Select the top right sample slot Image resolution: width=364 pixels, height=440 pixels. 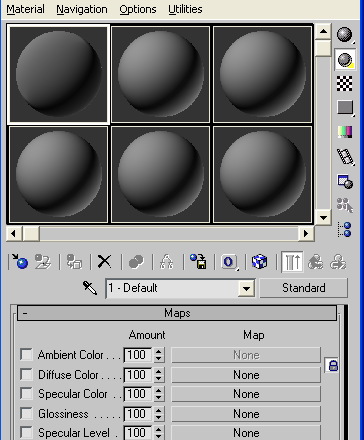click(x=262, y=74)
